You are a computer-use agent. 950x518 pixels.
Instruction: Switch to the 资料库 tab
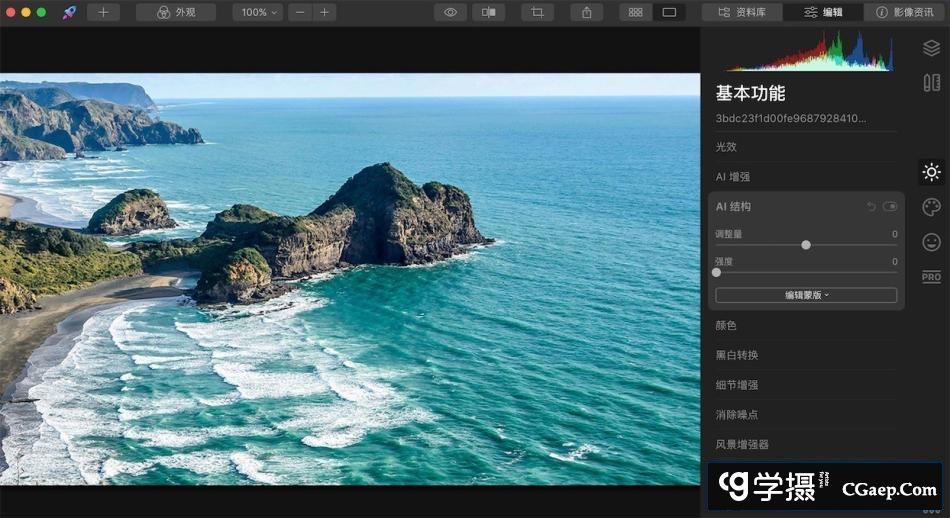click(741, 12)
